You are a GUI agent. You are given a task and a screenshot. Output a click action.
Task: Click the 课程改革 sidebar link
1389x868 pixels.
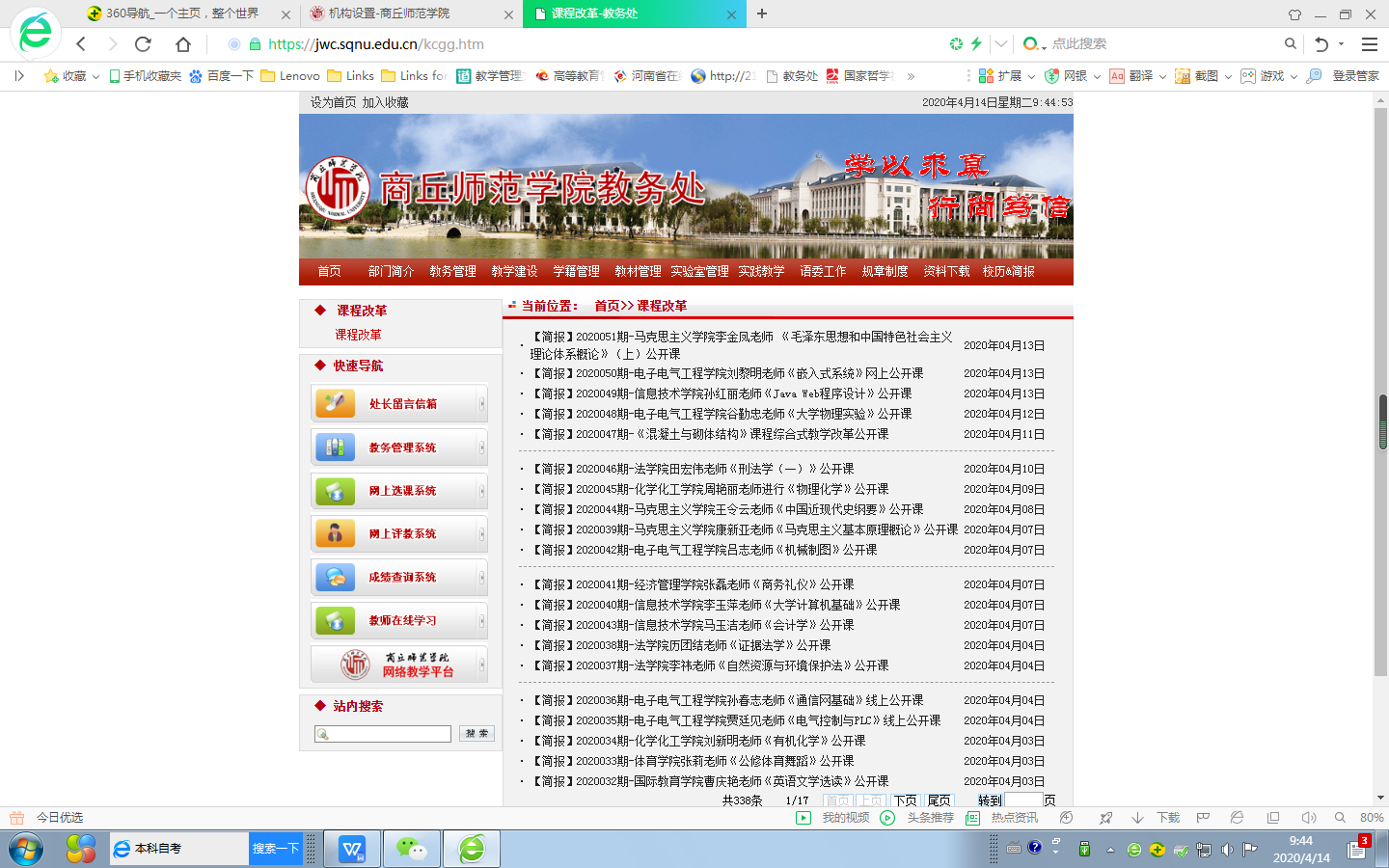click(358, 335)
